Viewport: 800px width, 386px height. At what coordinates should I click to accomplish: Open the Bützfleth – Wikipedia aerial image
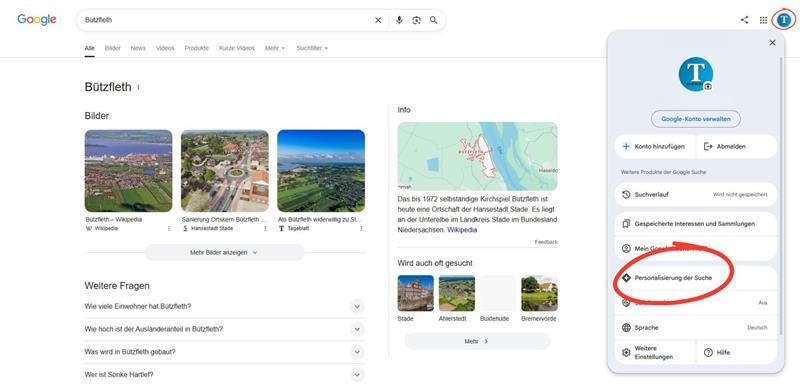128,171
